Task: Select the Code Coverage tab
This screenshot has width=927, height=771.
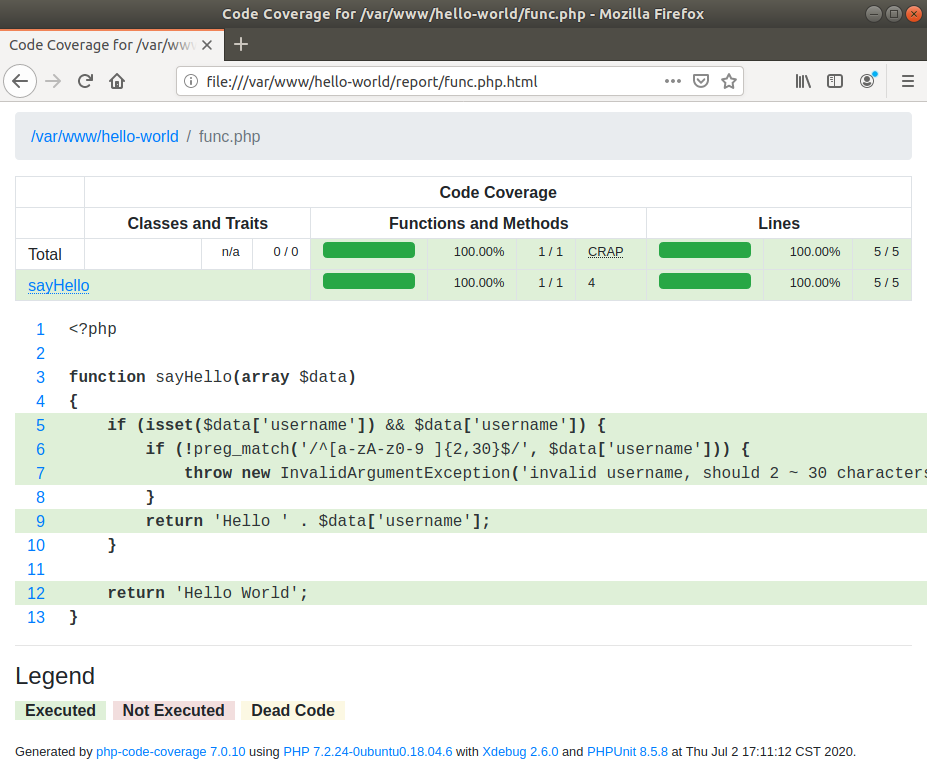Action: click(100, 44)
